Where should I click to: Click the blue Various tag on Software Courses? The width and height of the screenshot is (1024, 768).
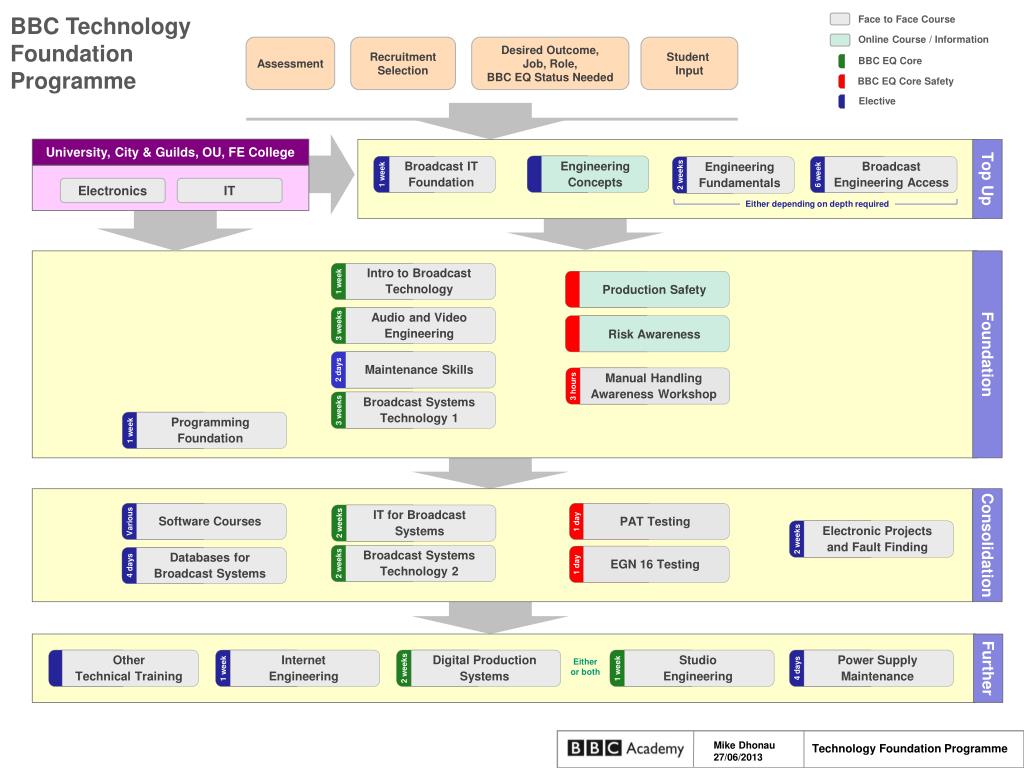[x=129, y=521]
